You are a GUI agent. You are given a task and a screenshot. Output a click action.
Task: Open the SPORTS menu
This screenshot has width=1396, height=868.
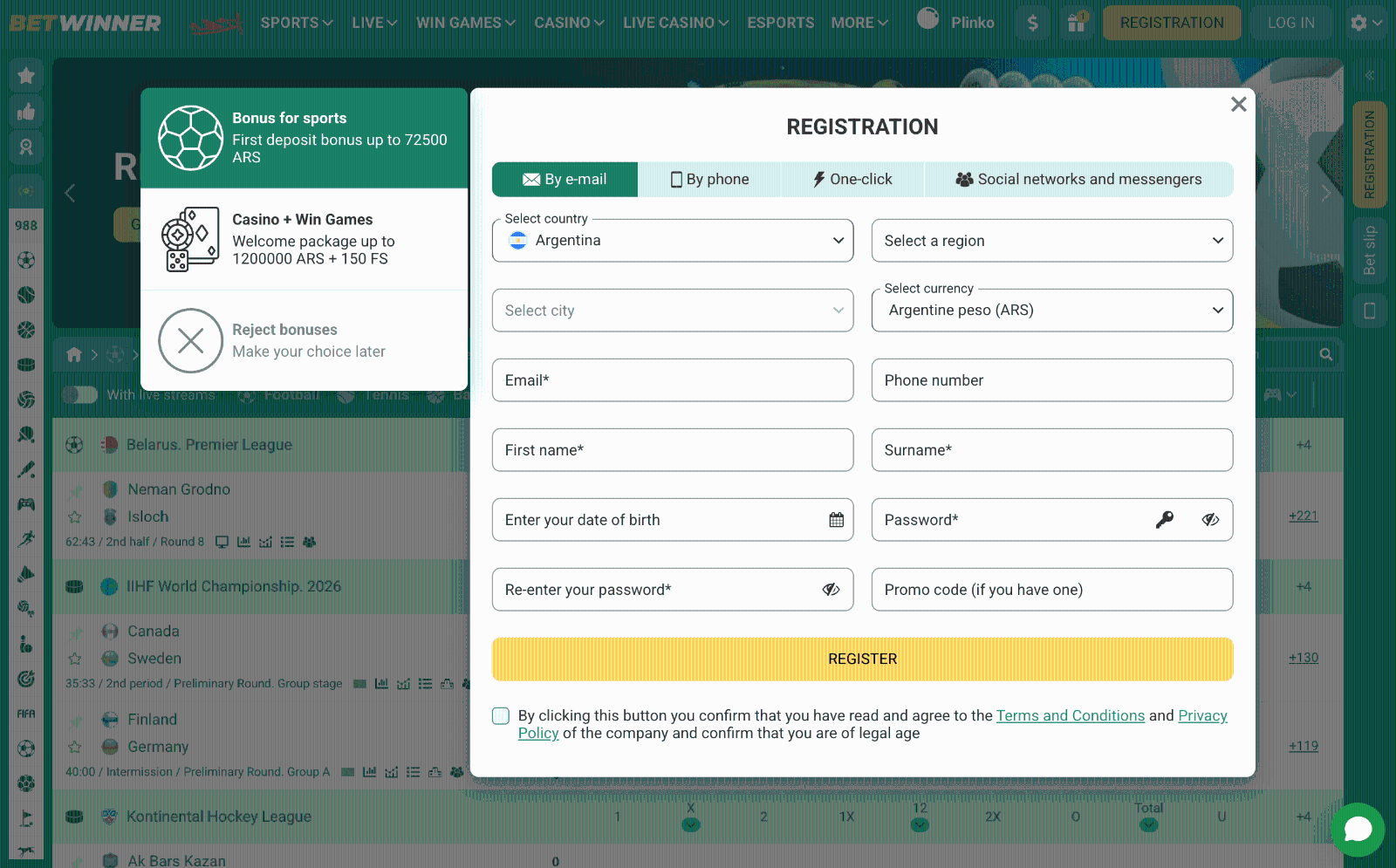(297, 23)
